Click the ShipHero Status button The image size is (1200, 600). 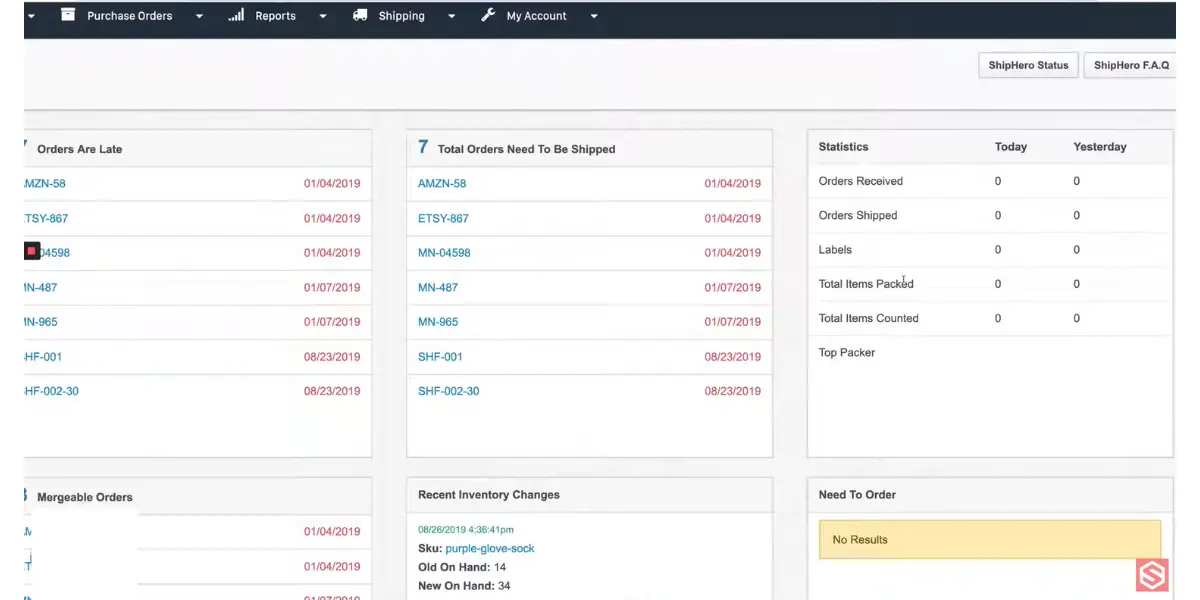1028,65
